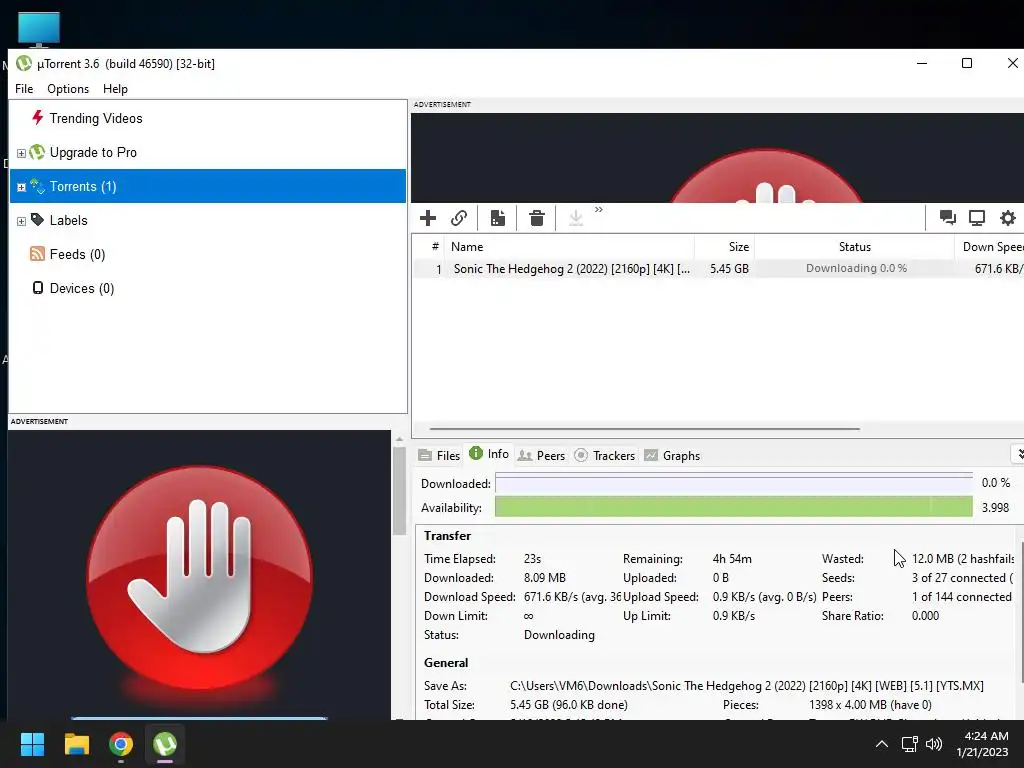This screenshot has height=768, width=1024.
Task: Click the uTorrent taskbar icon
Action: click(165, 744)
